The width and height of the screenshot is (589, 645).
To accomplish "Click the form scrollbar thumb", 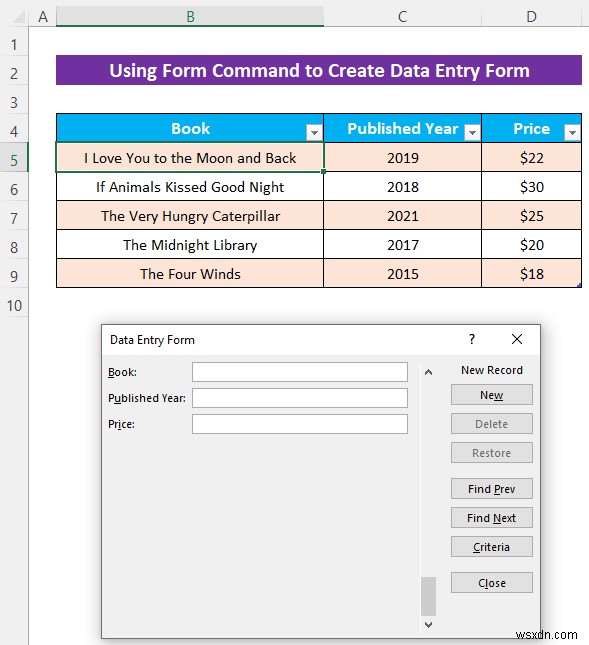I will pyautogui.click(x=428, y=596).
